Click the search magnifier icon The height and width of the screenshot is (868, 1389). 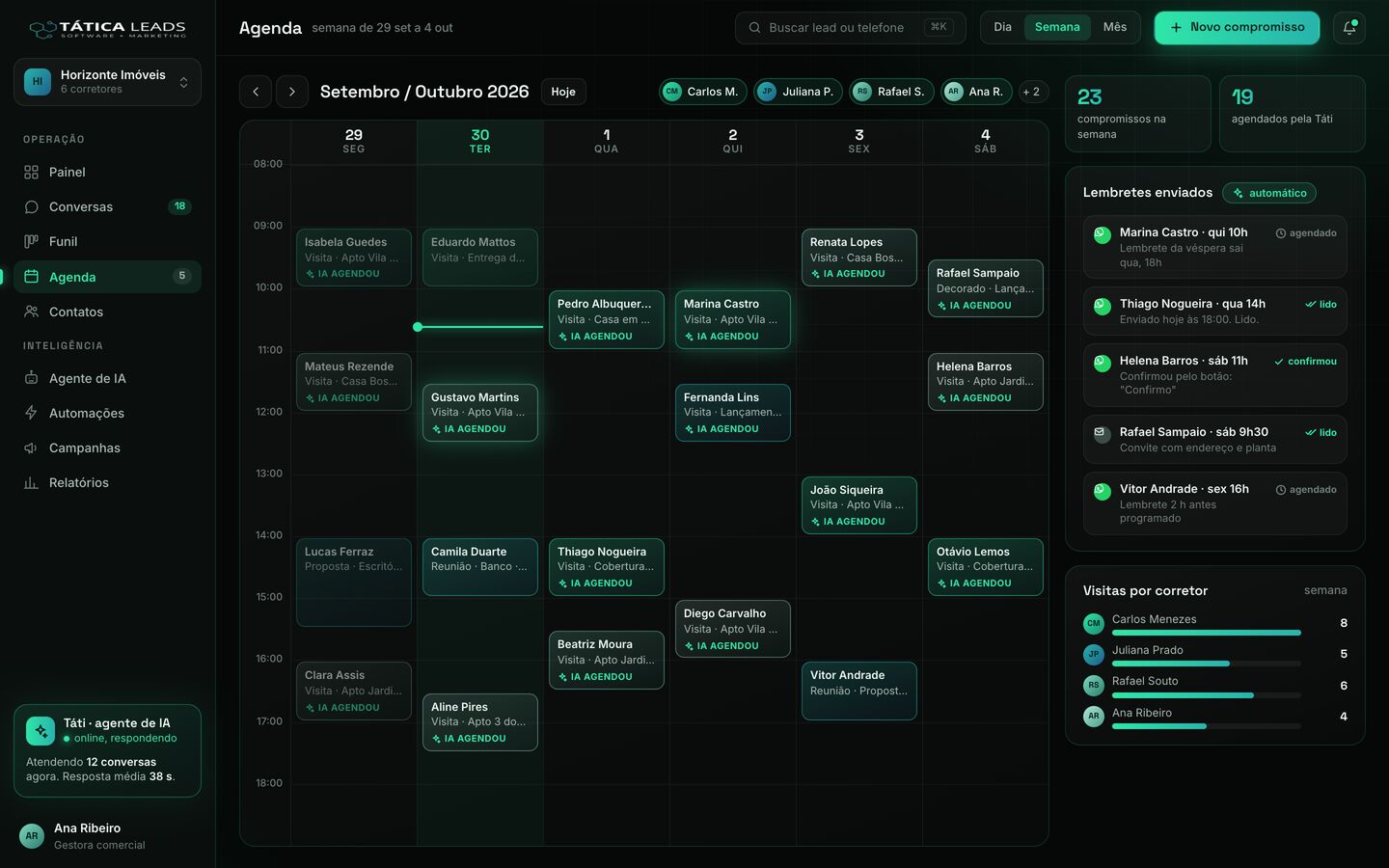point(754,28)
